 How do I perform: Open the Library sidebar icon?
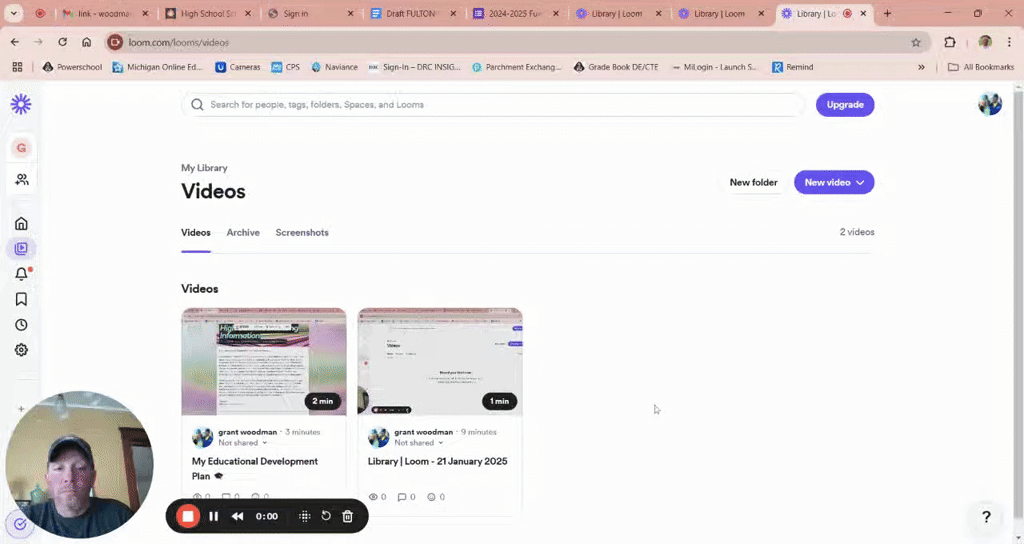[21, 249]
